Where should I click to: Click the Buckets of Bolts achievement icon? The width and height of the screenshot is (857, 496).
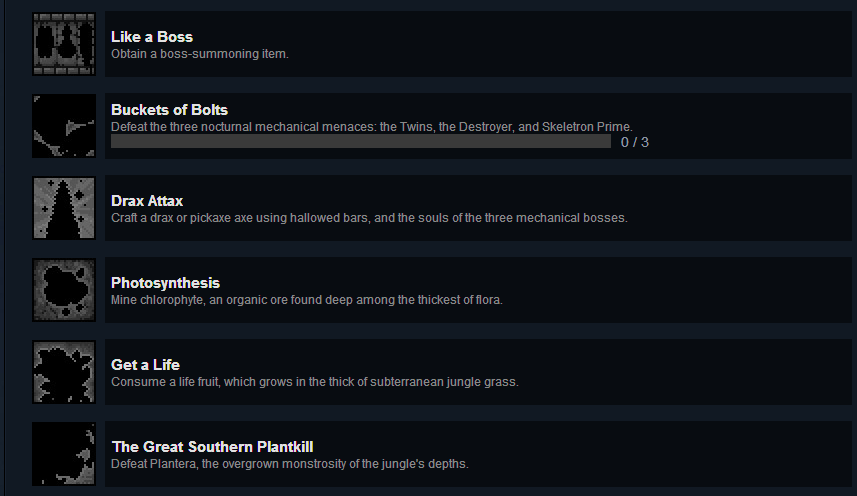(64, 126)
